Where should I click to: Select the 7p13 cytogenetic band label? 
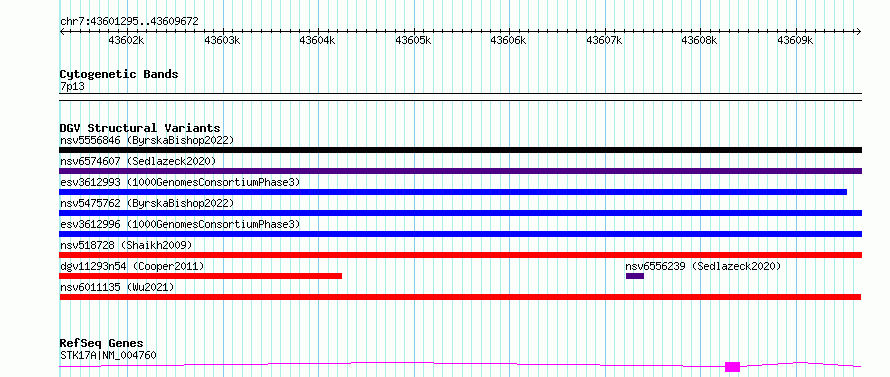[x=72, y=87]
